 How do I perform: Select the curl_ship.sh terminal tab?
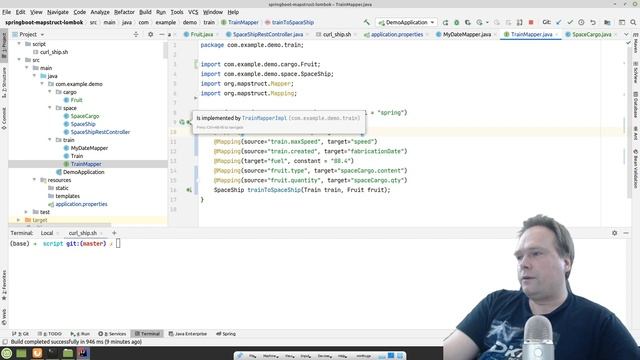coord(83,233)
